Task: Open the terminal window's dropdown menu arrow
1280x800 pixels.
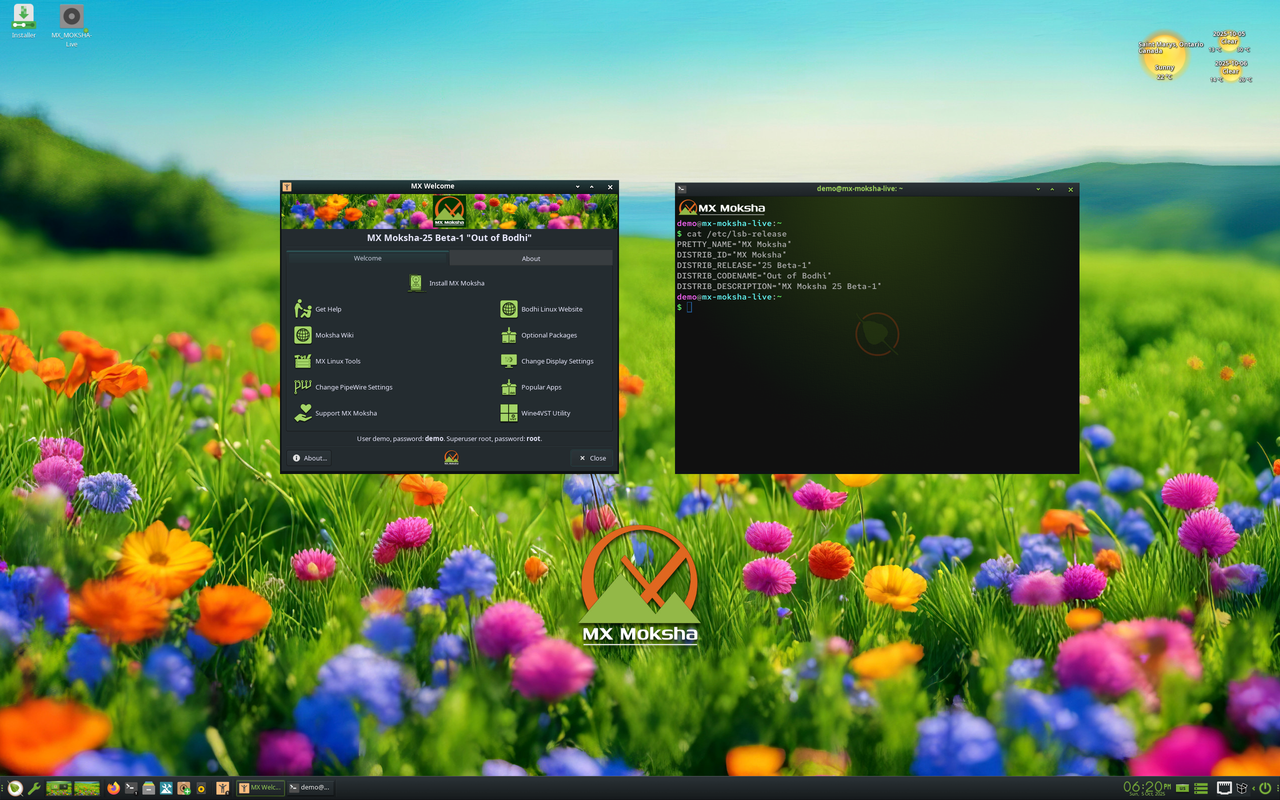Action: 1037,189
